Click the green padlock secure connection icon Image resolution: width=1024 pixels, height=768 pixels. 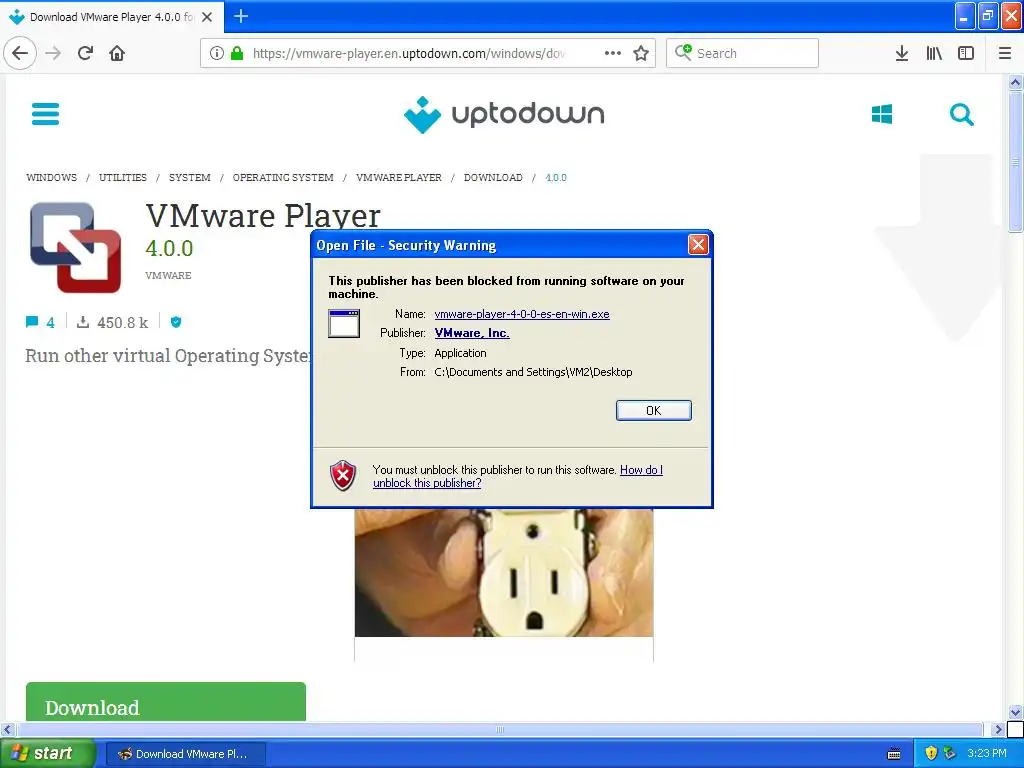tap(237, 53)
